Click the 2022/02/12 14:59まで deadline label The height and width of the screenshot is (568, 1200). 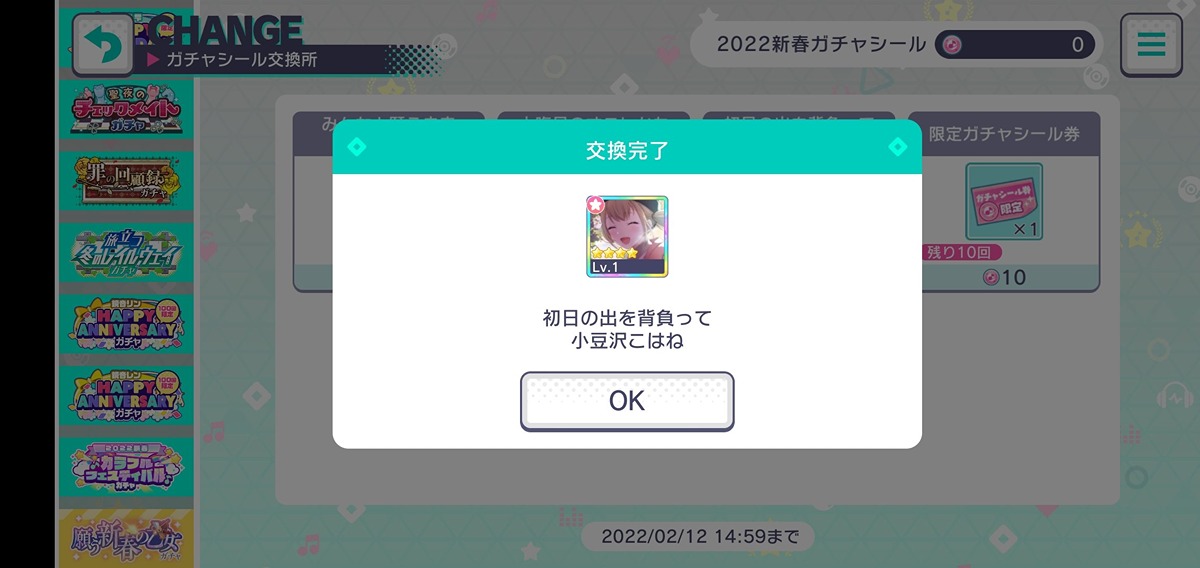(699, 536)
